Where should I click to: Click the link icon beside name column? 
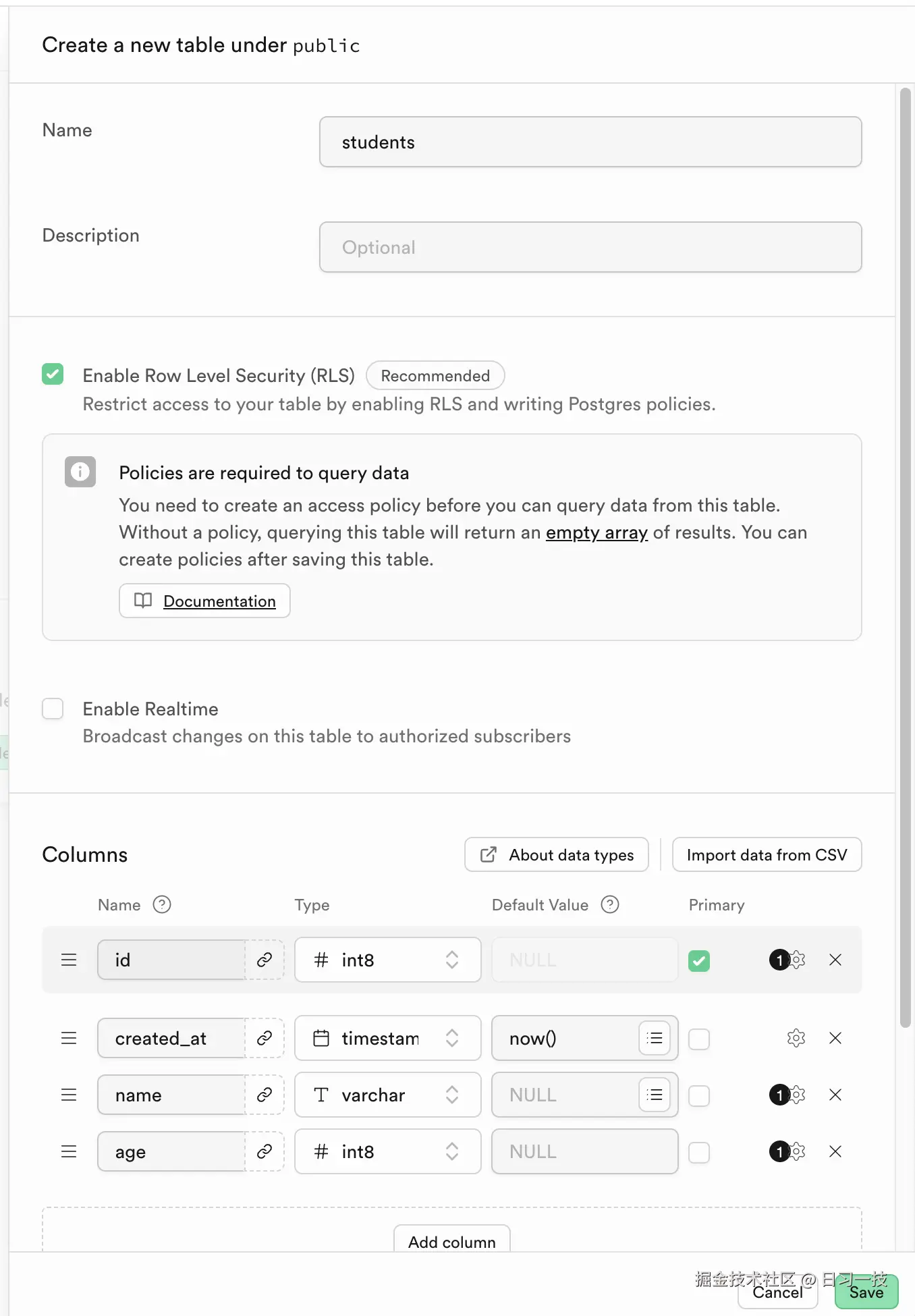pos(265,1095)
